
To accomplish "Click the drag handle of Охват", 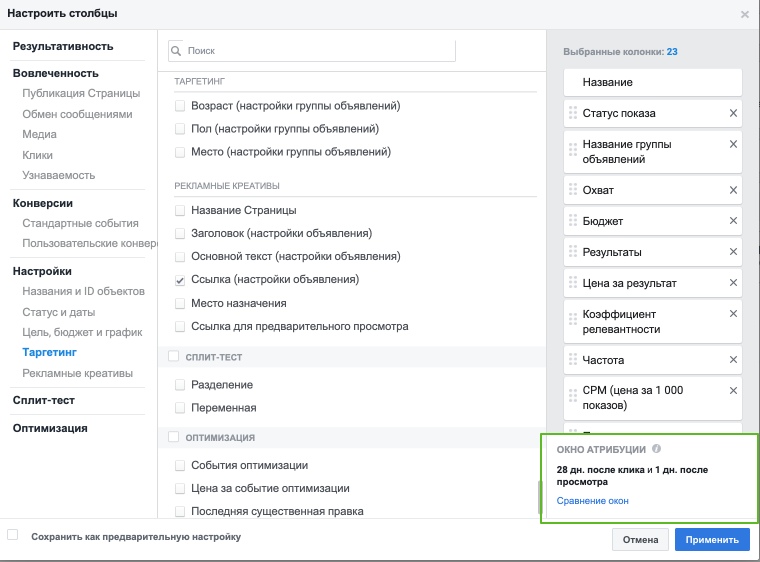I will click(x=573, y=190).
